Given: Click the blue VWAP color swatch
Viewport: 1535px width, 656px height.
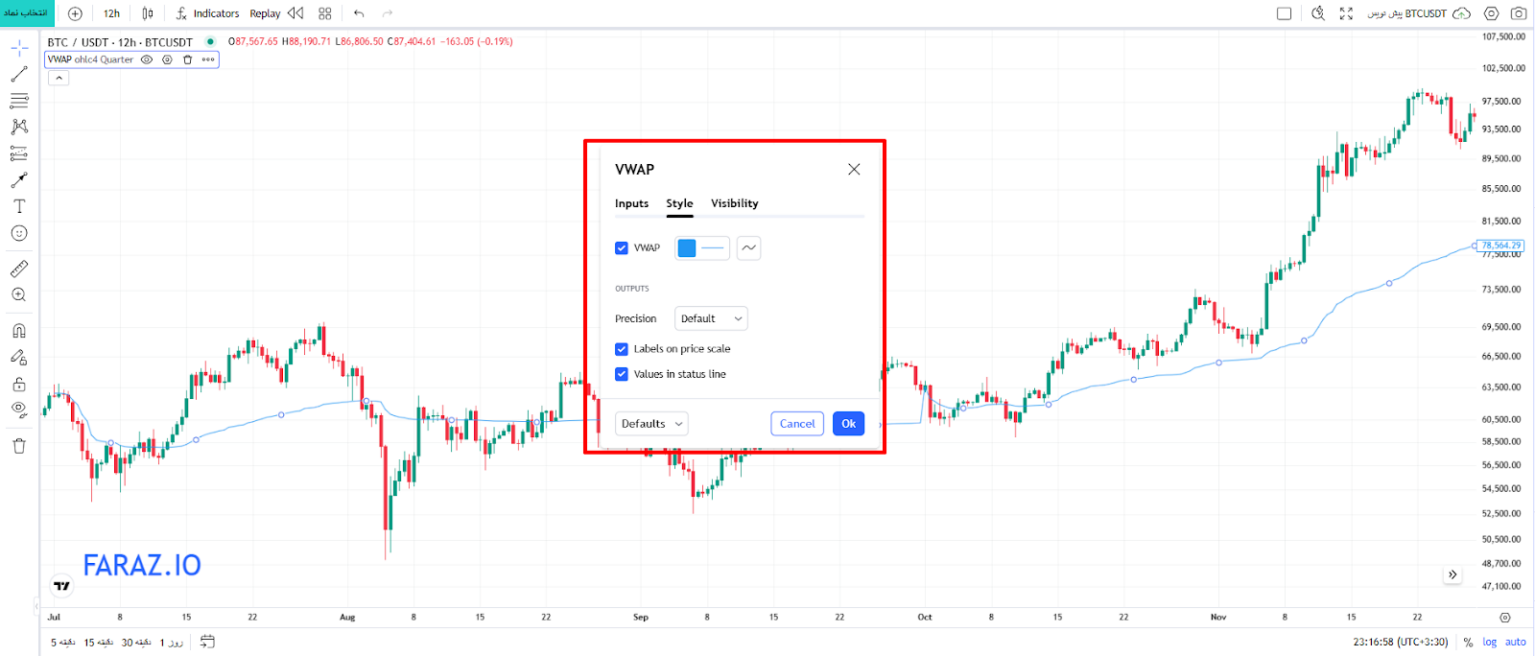Looking at the screenshot, I should tap(687, 248).
